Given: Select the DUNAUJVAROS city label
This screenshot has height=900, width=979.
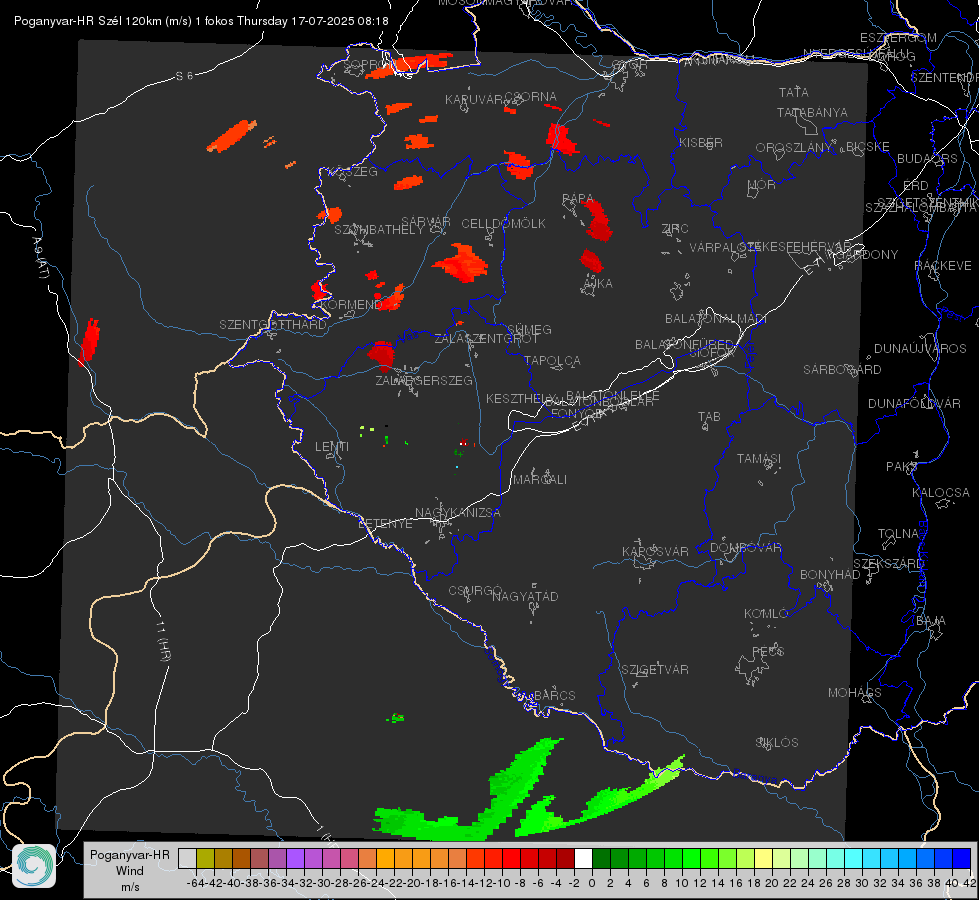Looking at the screenshot, I should pyautogui.click(x=920, y=348).
